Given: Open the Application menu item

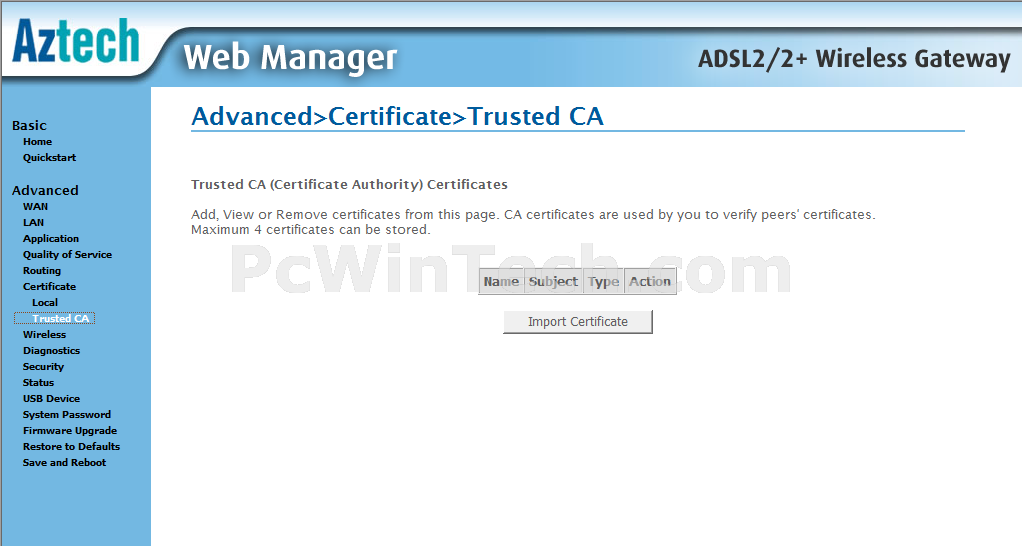Looking at the screenshot, I should click(x=51, y=238).
